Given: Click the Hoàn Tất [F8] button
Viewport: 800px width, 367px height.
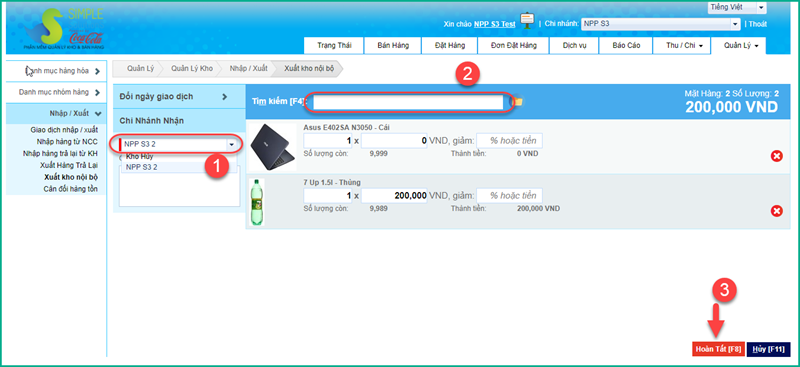Looking at the screenshot, I should pyautogui.click(x=718, y=349).
